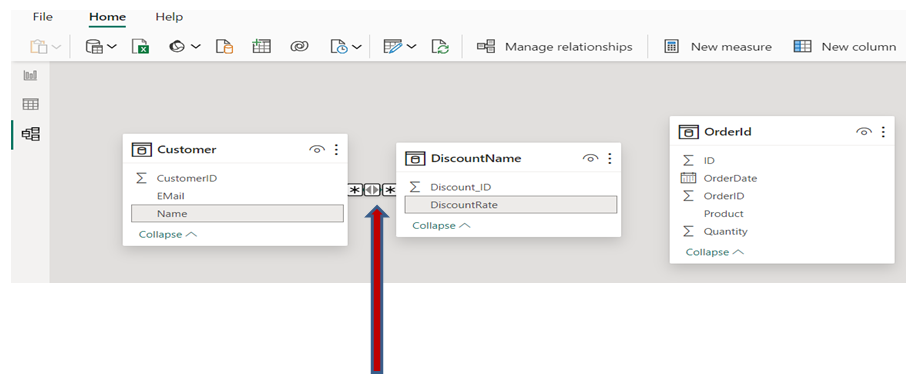Image resolution: width=908 pixels, height=376 pixels.
Task: Open DiscountName table more options menu
Action: (609, 158)
